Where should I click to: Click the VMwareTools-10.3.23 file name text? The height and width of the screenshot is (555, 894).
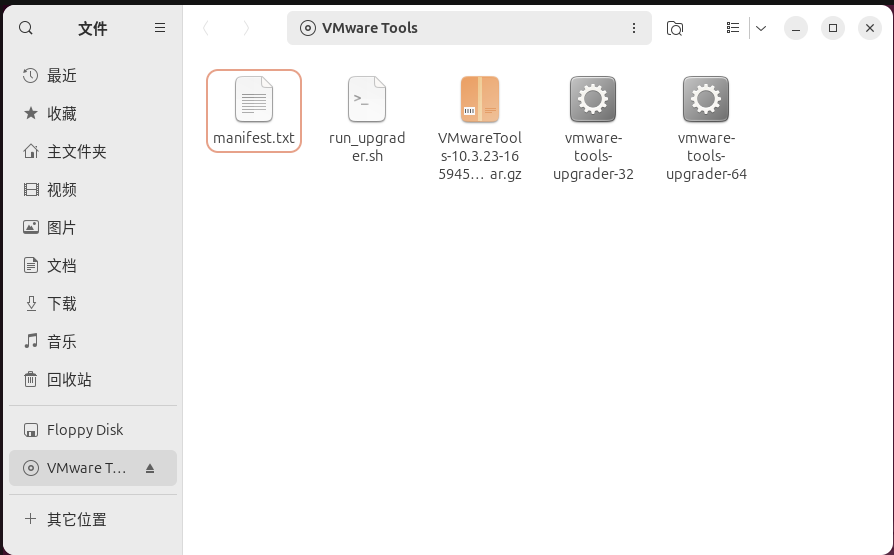coord(480,156)
